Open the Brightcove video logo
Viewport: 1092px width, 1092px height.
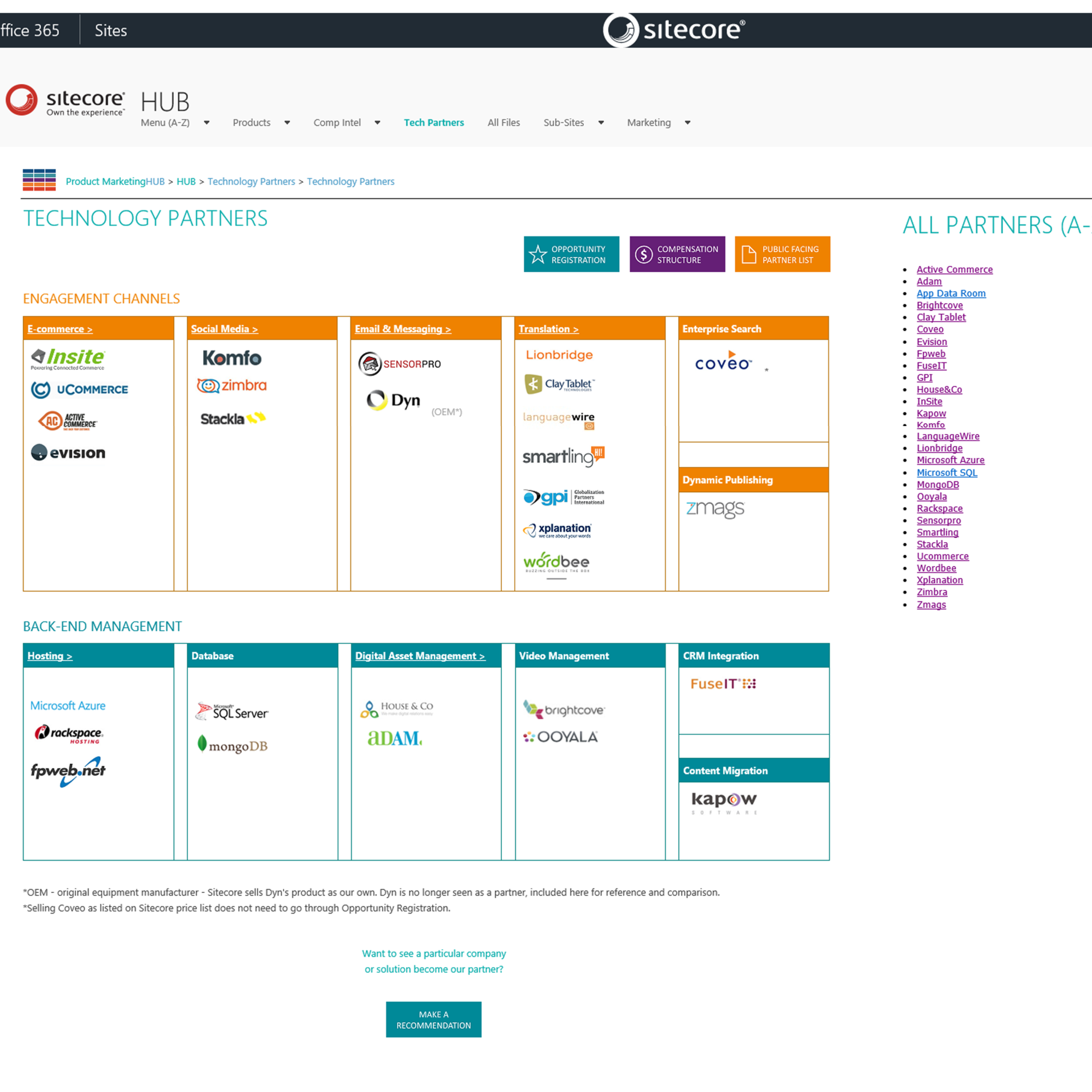pos(564,710)
